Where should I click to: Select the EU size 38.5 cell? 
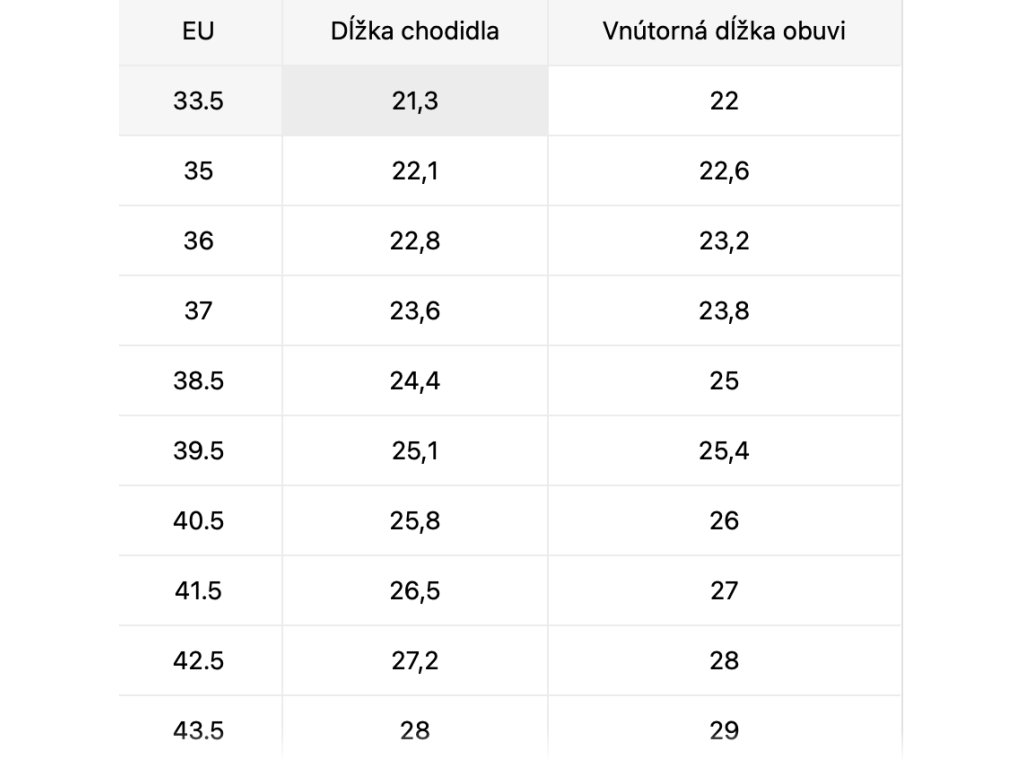[198, 381]
